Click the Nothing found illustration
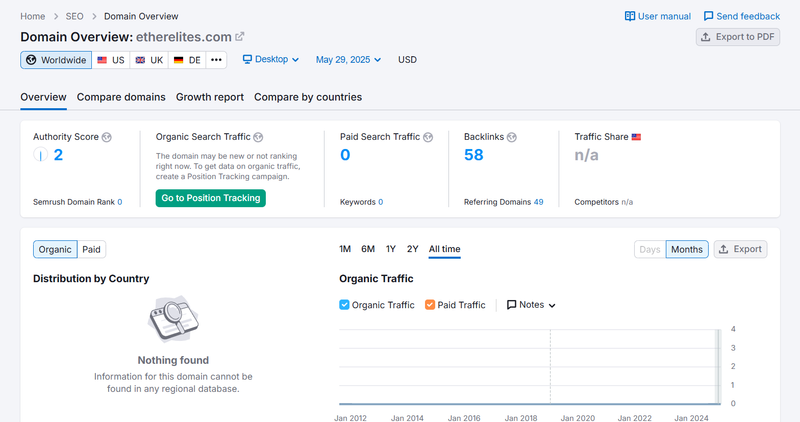800x422 pixels. click(173, 319)
